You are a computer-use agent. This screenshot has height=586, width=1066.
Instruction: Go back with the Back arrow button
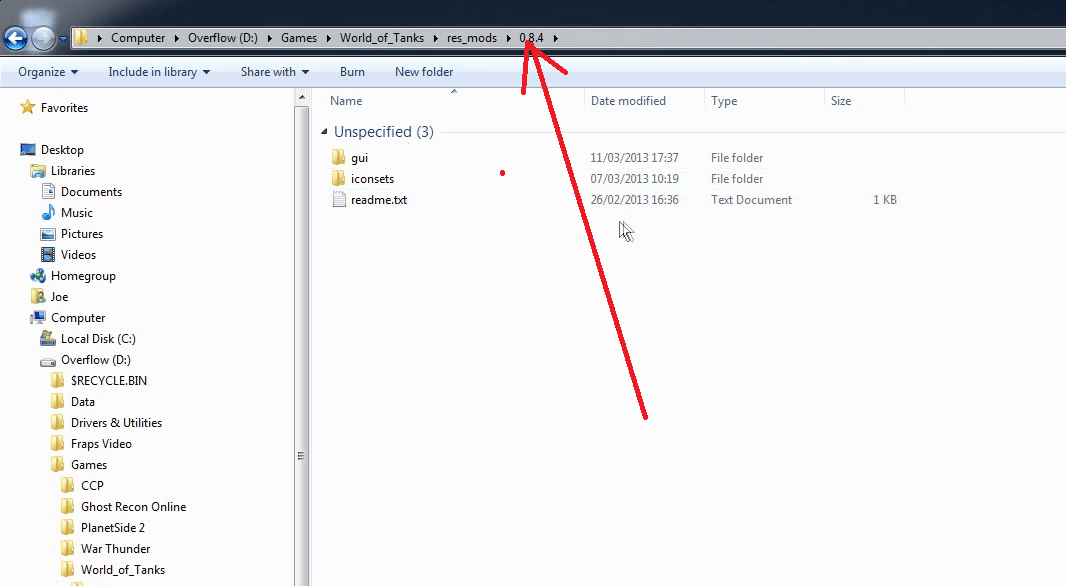coord(15,38)
